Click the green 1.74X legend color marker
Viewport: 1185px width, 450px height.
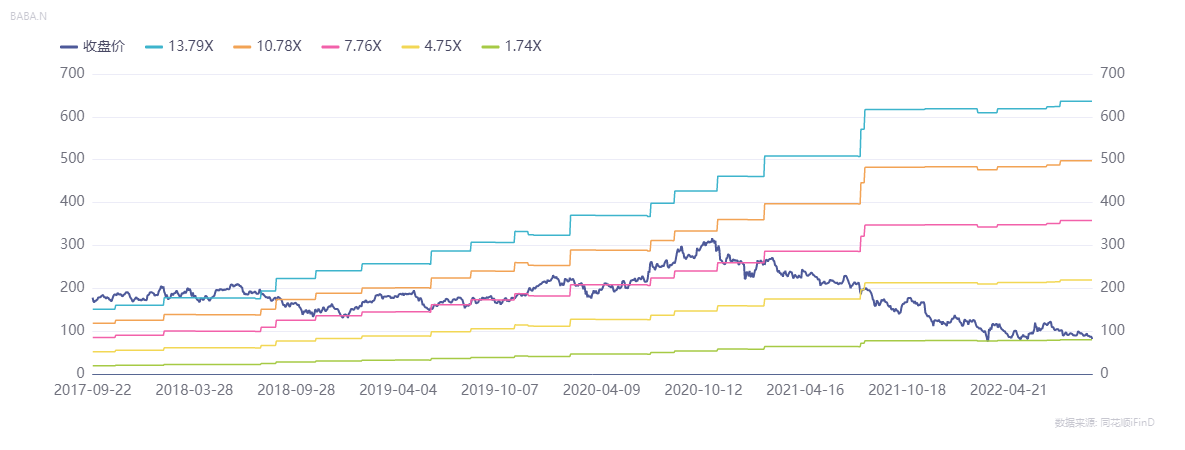(491, 47)
